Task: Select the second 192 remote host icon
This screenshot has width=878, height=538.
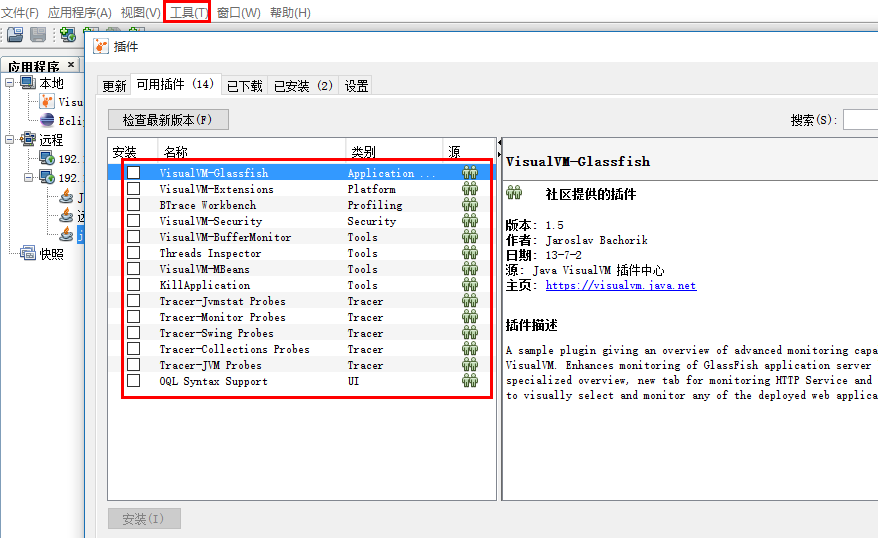Action: point(47,177)
